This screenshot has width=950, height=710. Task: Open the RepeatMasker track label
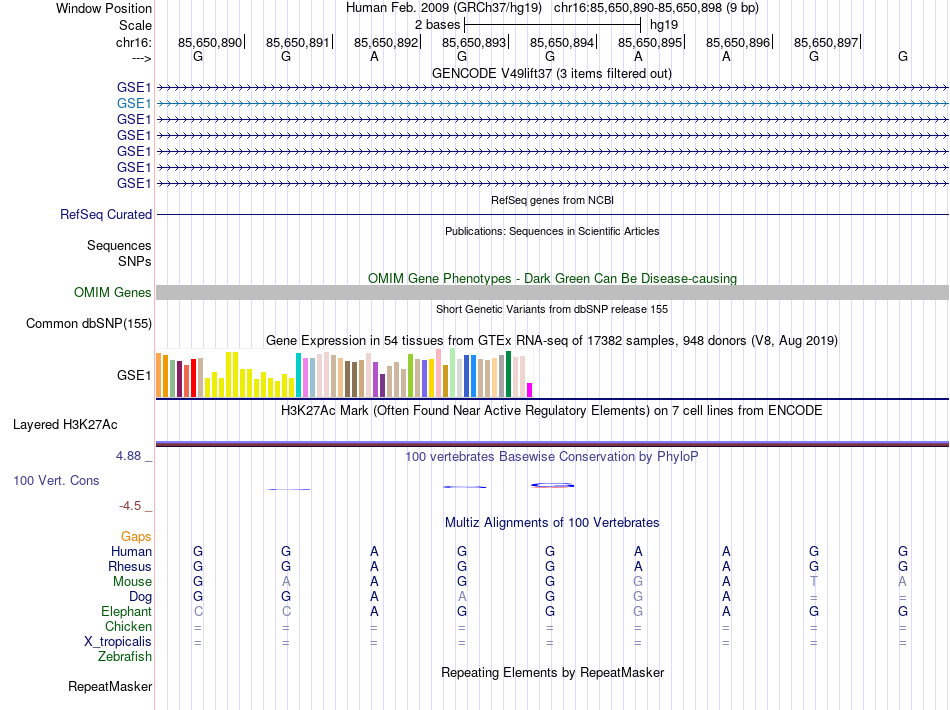click(110, 687)
